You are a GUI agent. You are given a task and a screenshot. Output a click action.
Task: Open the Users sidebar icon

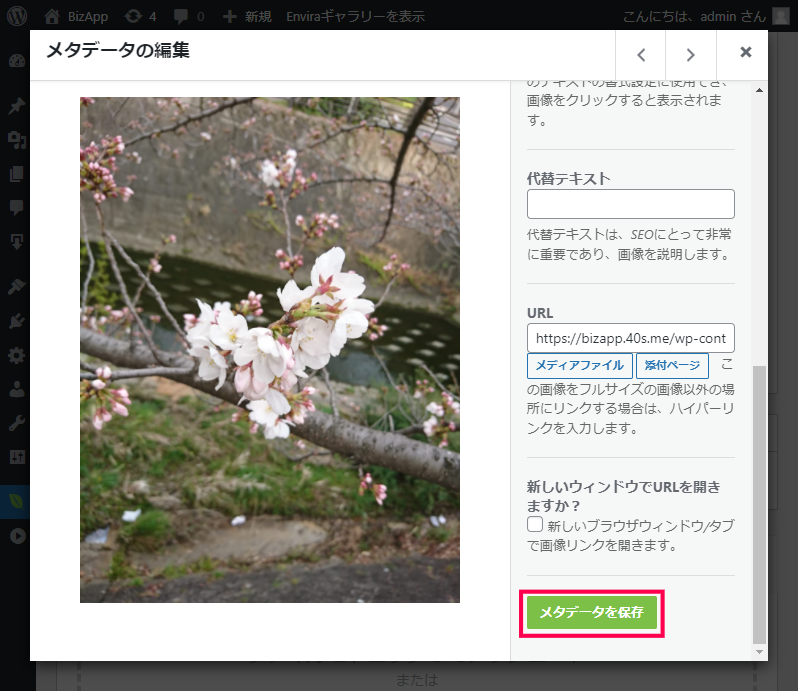[17, 389]
